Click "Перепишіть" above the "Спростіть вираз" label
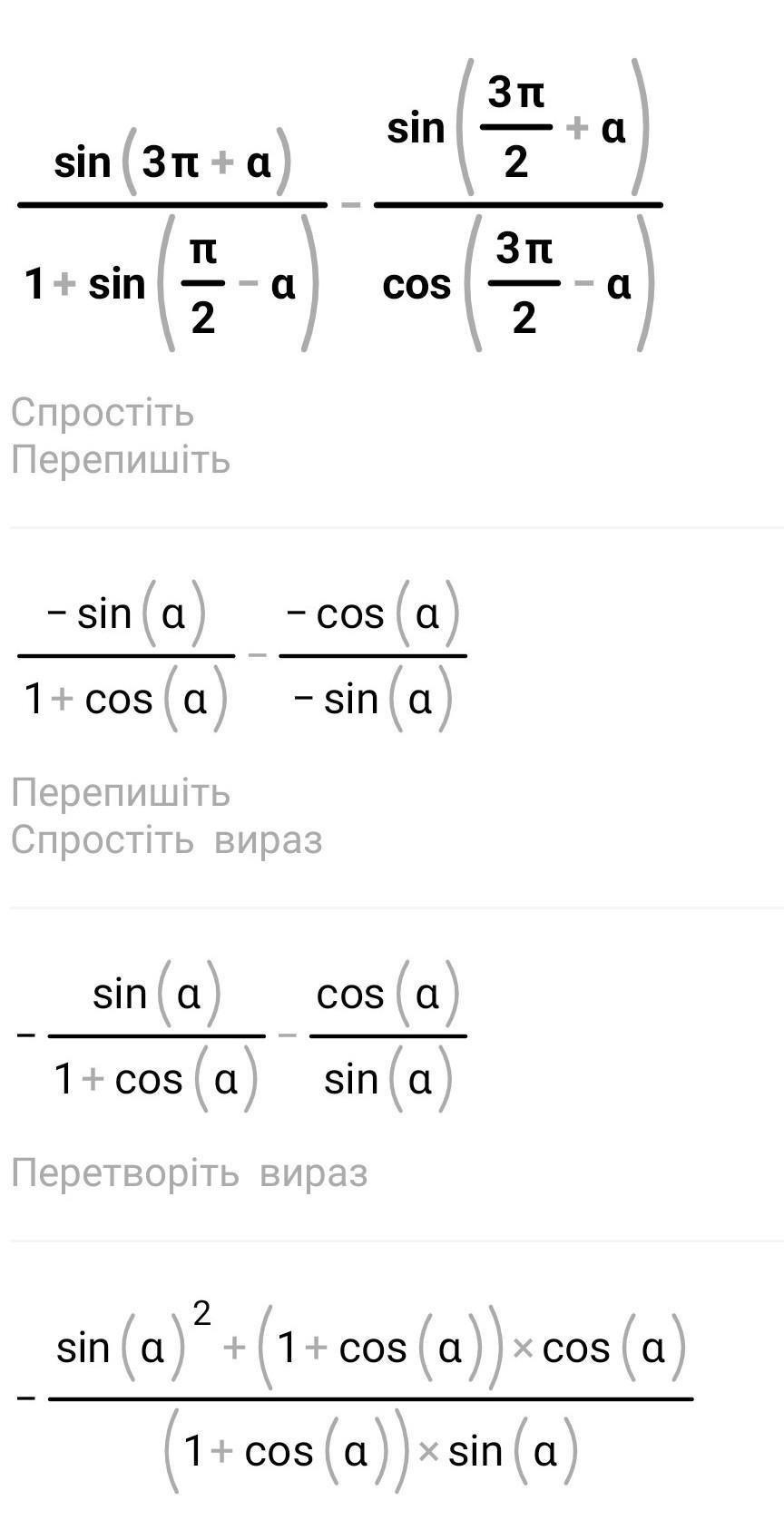 tap(121, 793)
